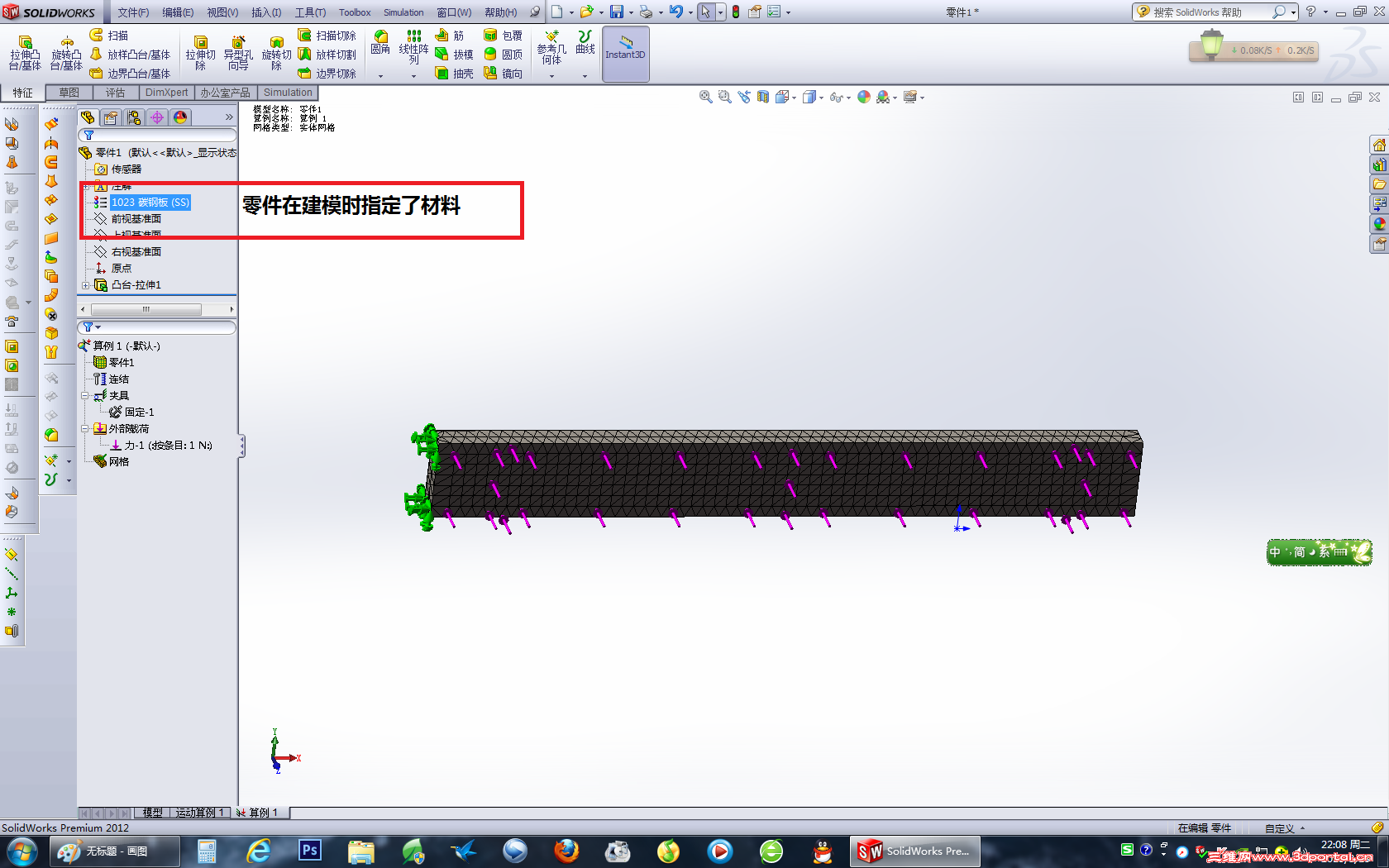Viewport: 1389px width, 868px height.
Task: Click the 扫描 sweep boss tool
Action: point(109,36)
